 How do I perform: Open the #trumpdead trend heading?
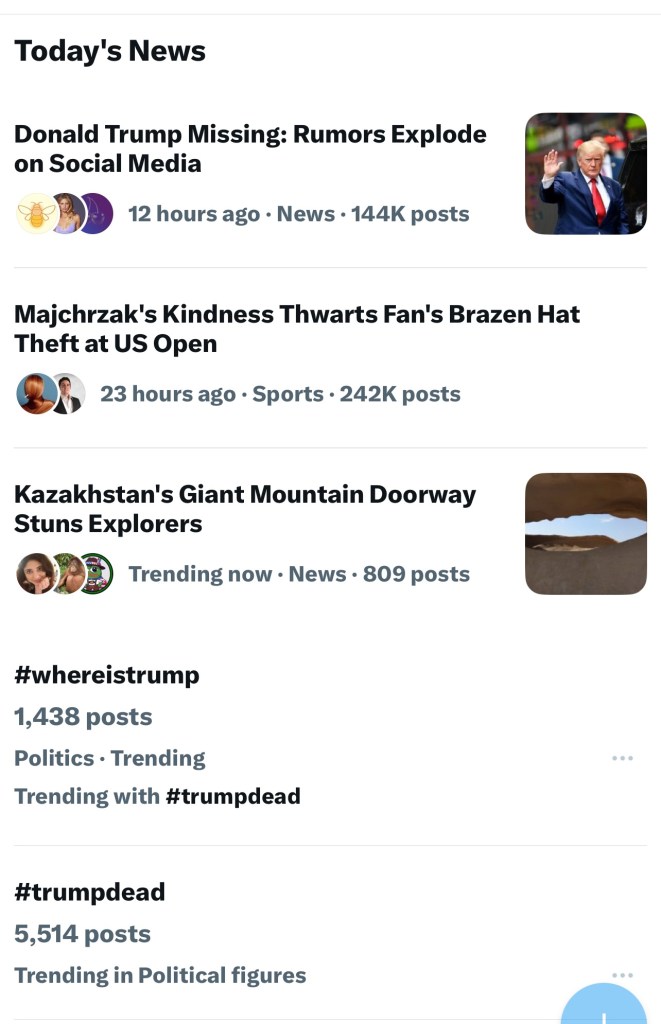tap(90, 892)
